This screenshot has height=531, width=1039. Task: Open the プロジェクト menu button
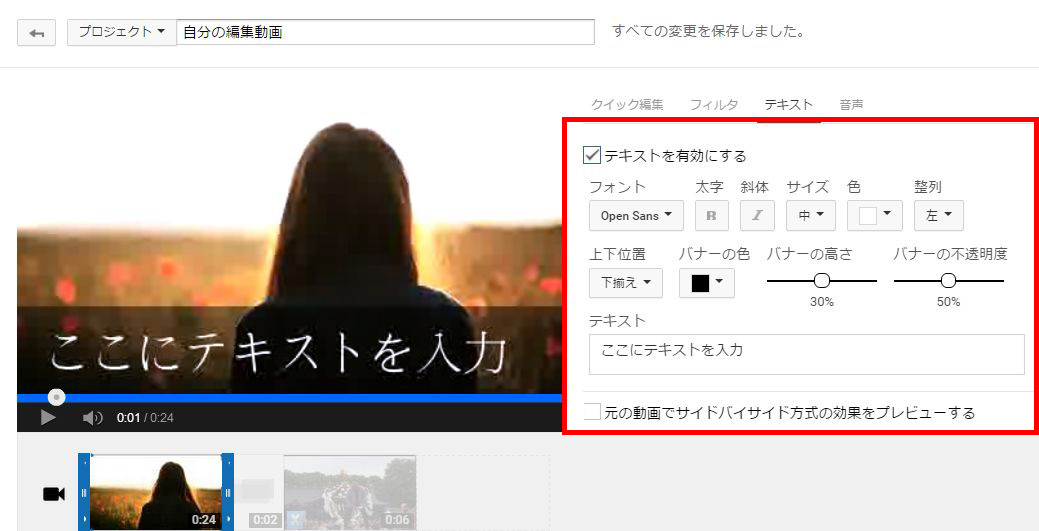click(x=121, y=32)
